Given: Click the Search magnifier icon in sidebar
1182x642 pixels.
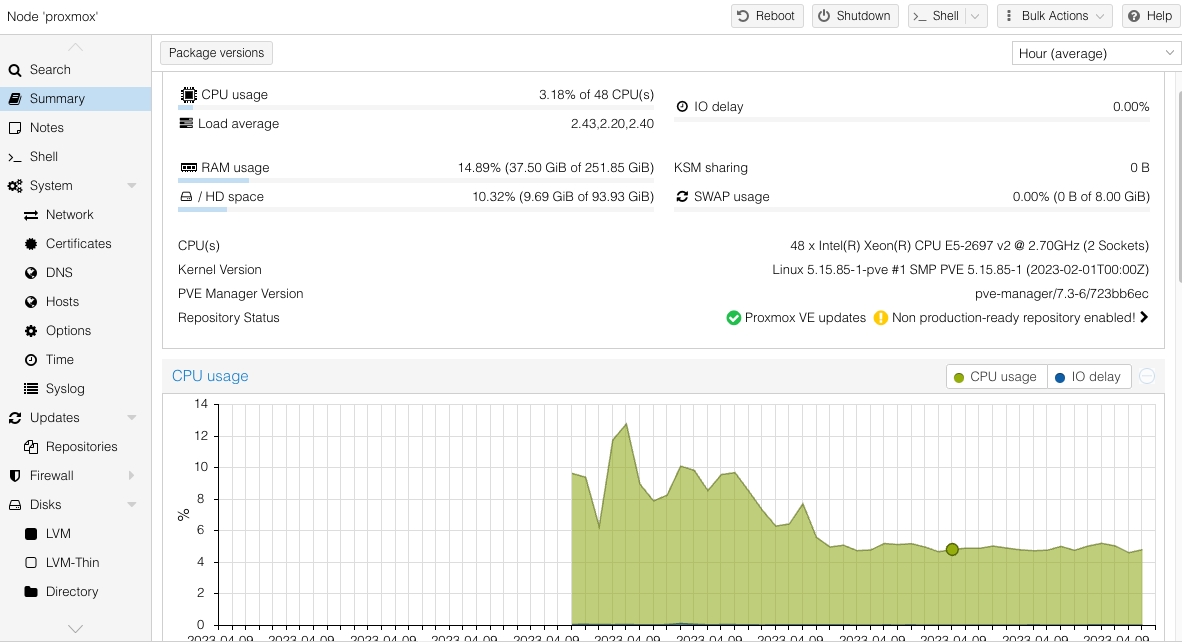Looking at the screenshot, I should (x=14, y=70).
